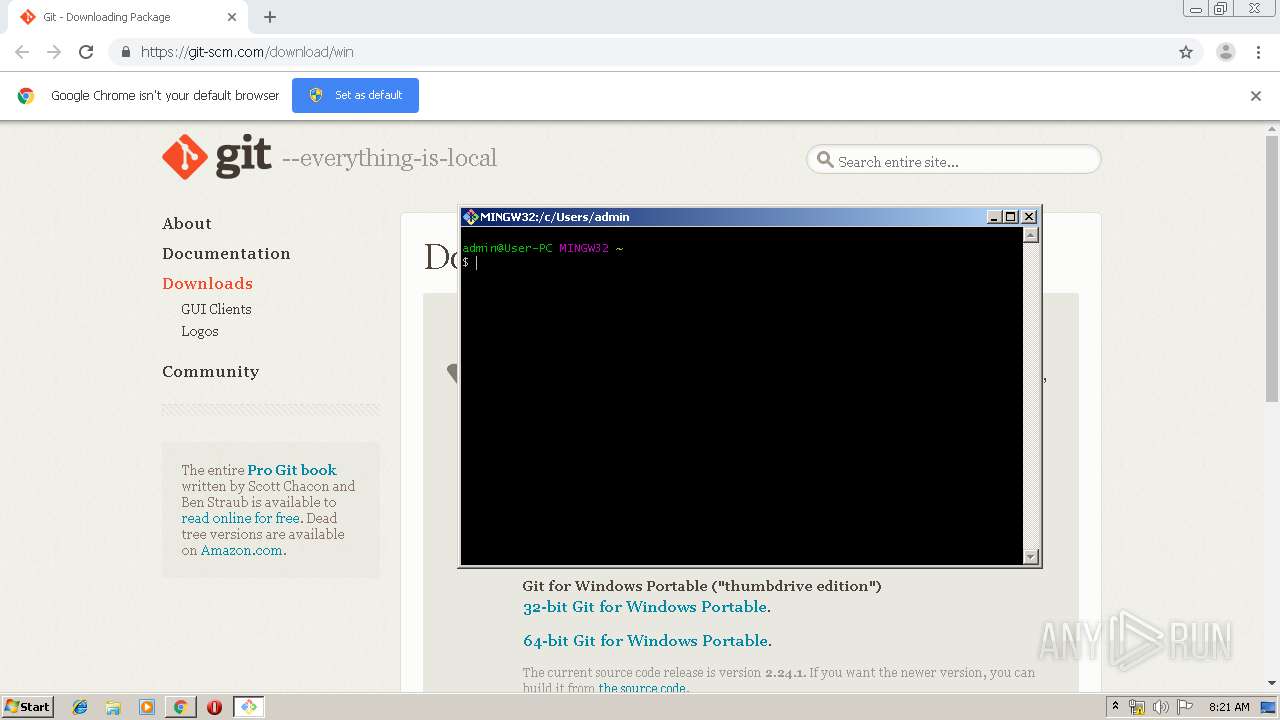
Task: Click the Chrome forward arrow
Action: pos(54,52)
